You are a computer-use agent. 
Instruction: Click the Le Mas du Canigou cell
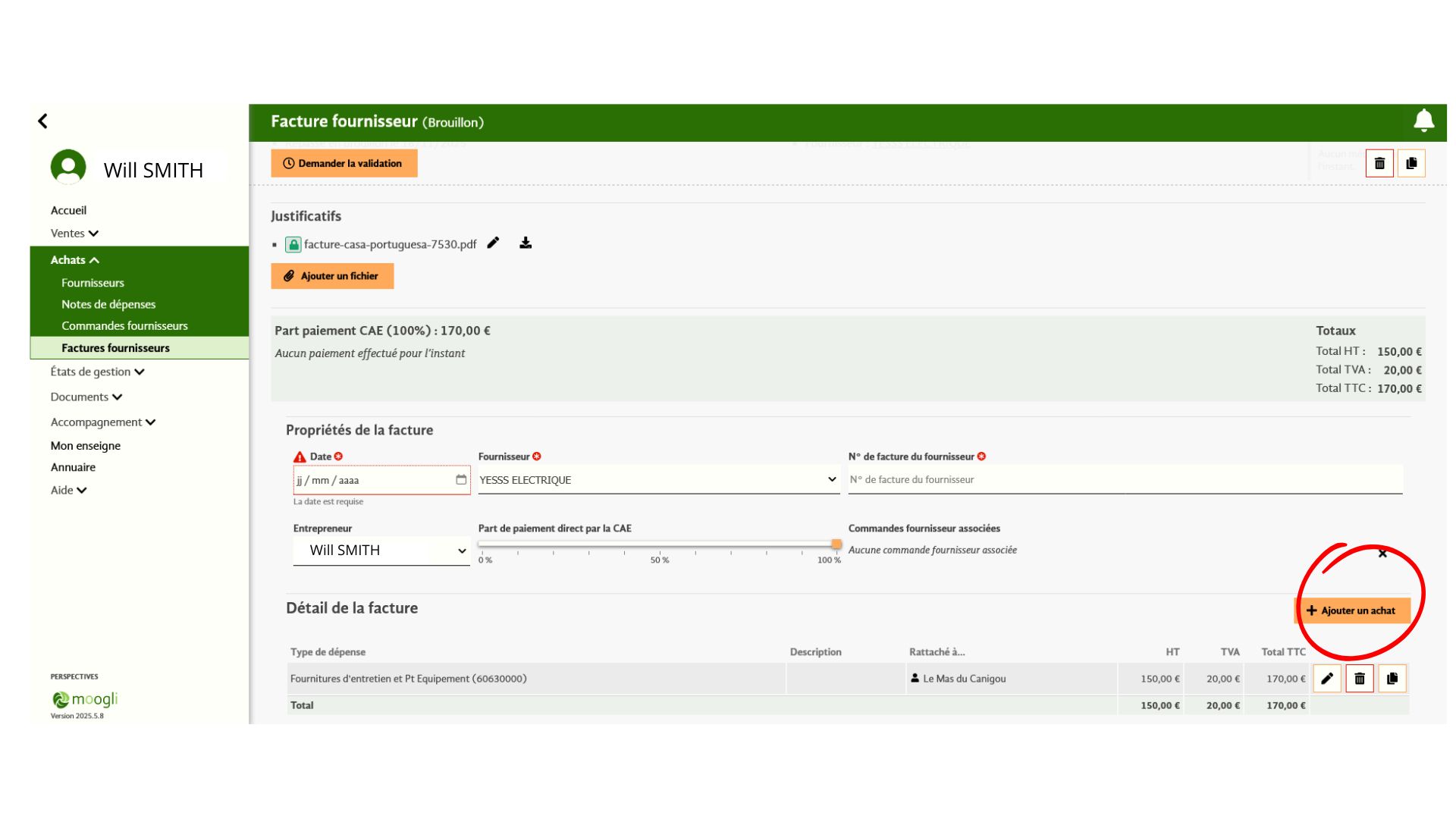coord(1011,679)
